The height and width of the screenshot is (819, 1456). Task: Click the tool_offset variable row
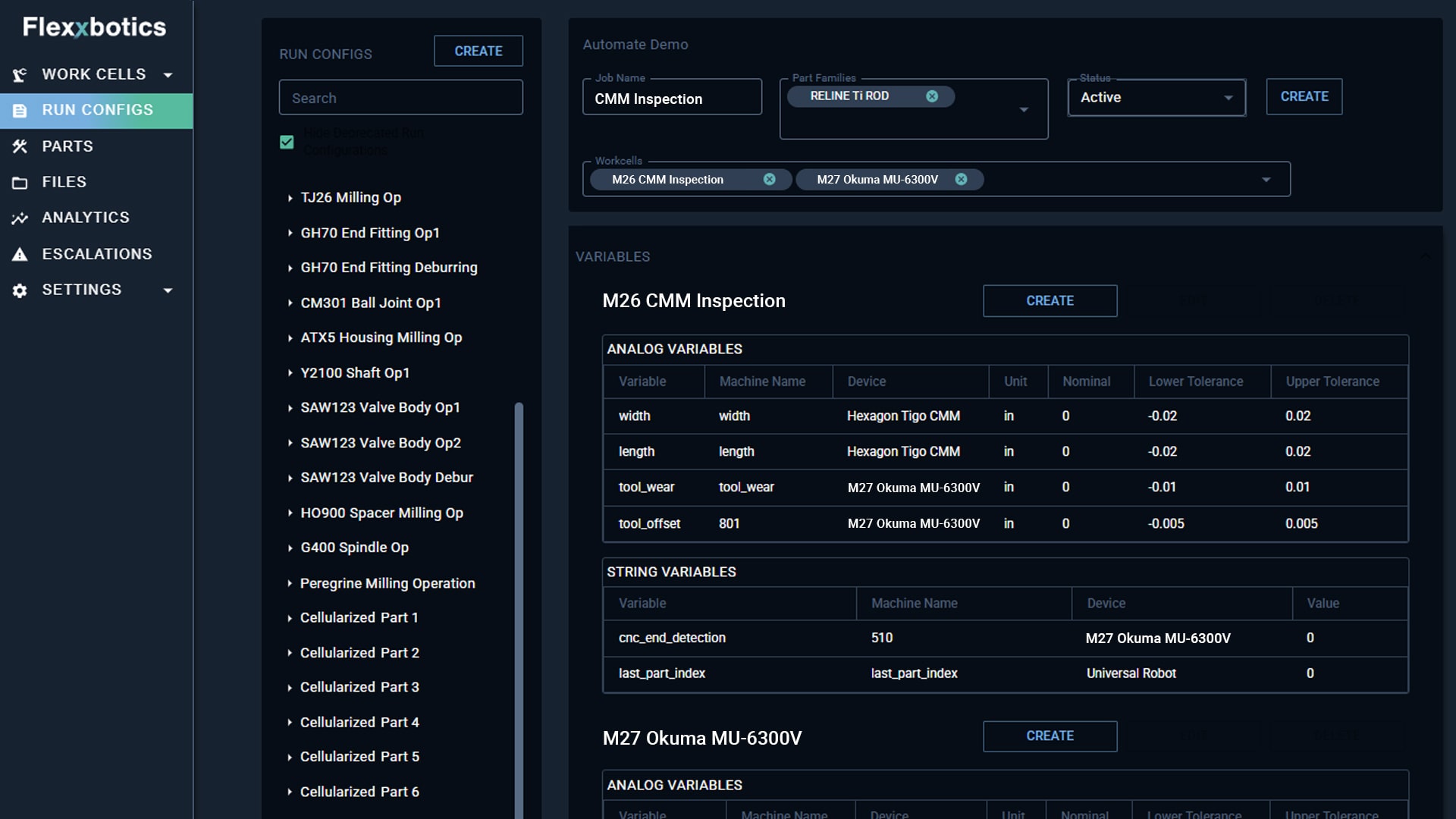click(x=1006, y=524)
